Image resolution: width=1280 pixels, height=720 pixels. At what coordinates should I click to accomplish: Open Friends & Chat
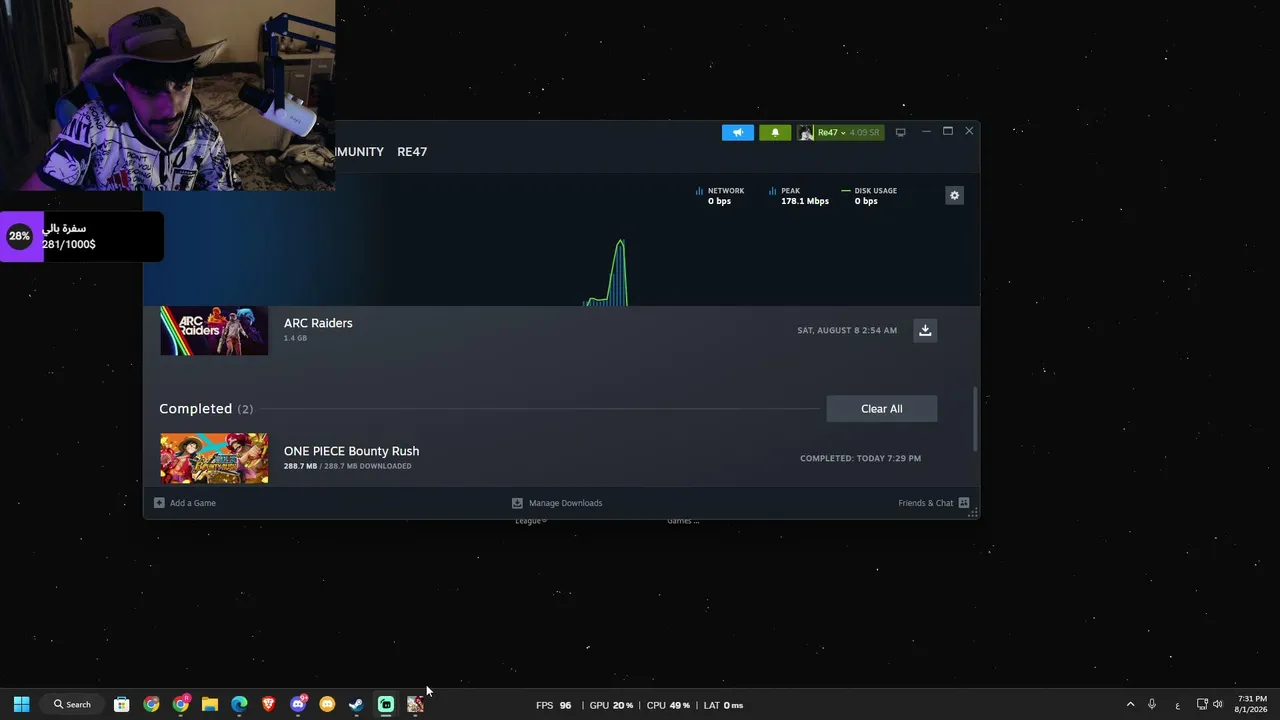click(x=933, y=503)
